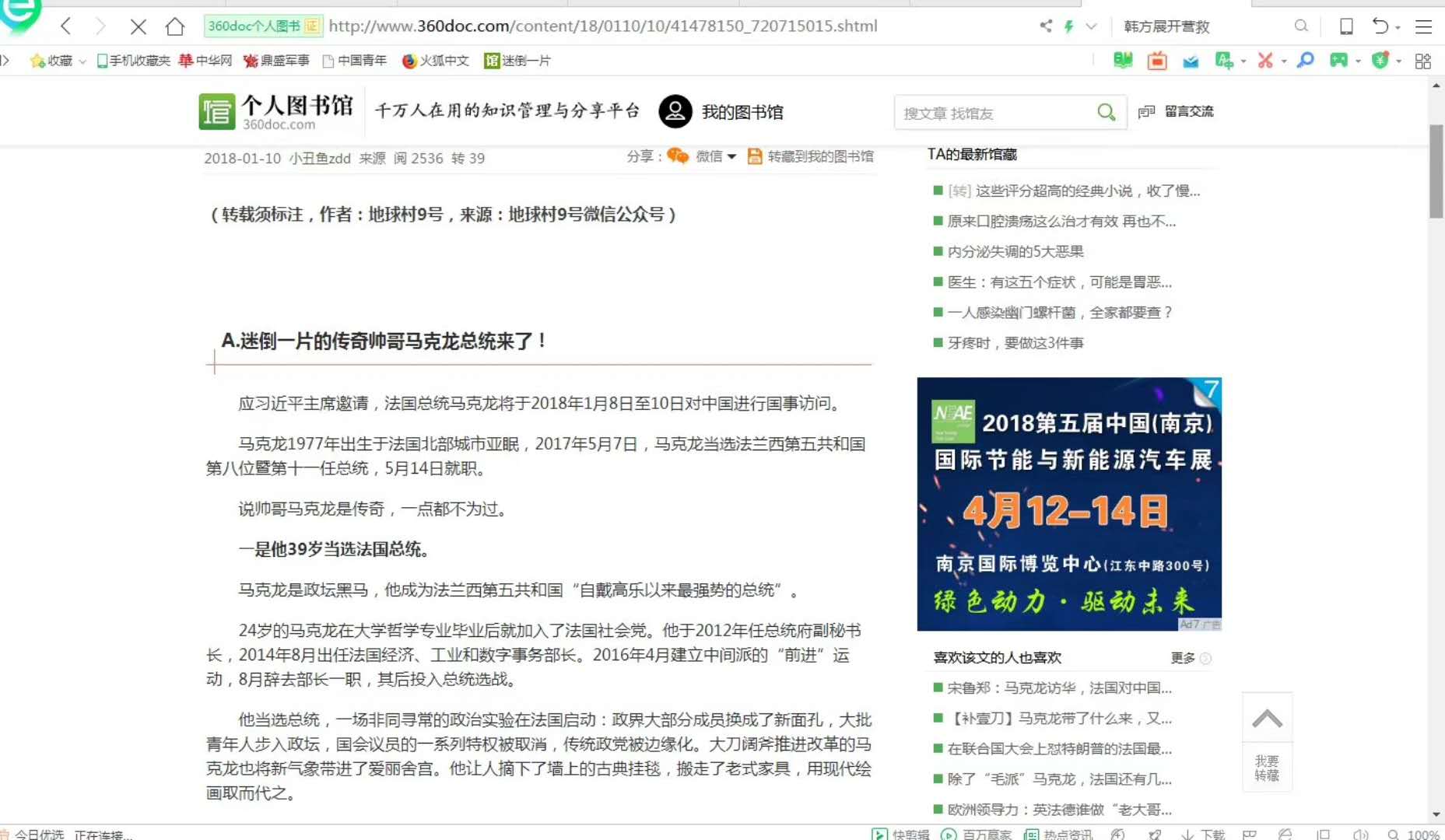Open the 收藏 bookmarks dropdown
Viewport: 1445px width, 840px height.
click(82, 61)
